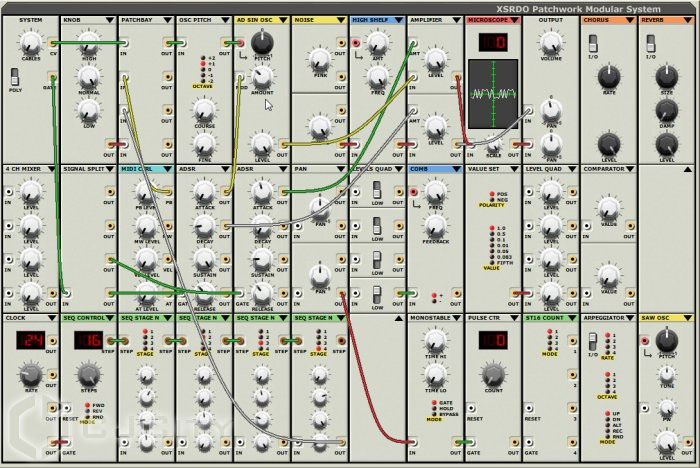Screen dimensions: 700x468
Task: Click the top IN jack on COMPARATOR module
Action: [587, 226]
